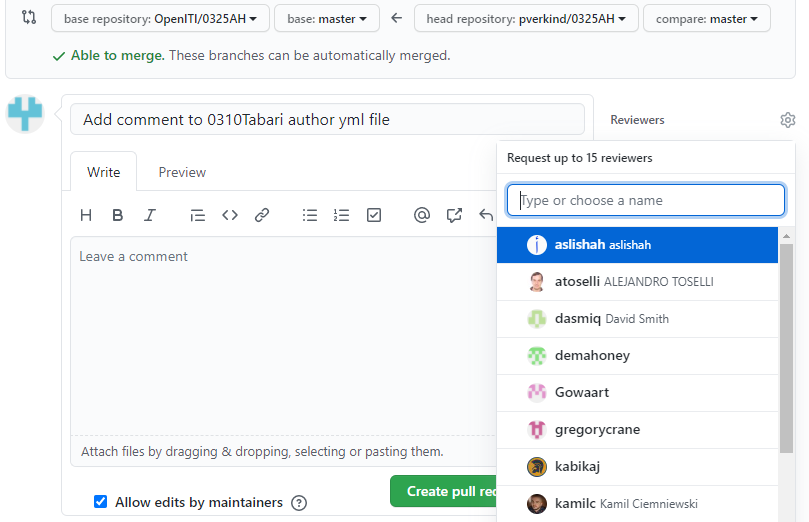The width and height of the screenshot is (809, 522).
Task: Click the 'Able to merge.' status text
Action: pos(118,55)
